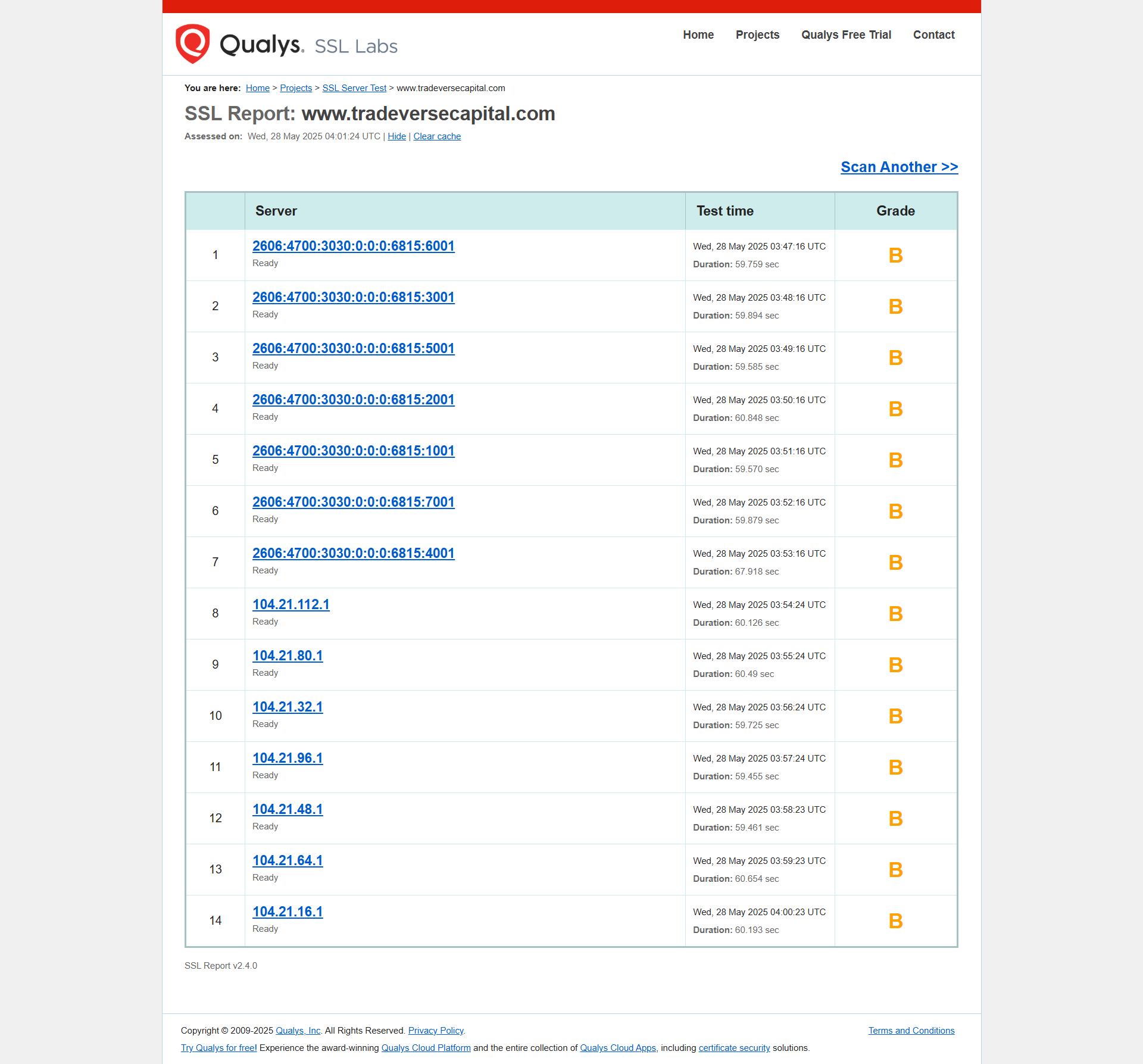Open server 104.21.112.1 details
The height and width of the screenshot is (1064, 1143).
coord(291,604)
